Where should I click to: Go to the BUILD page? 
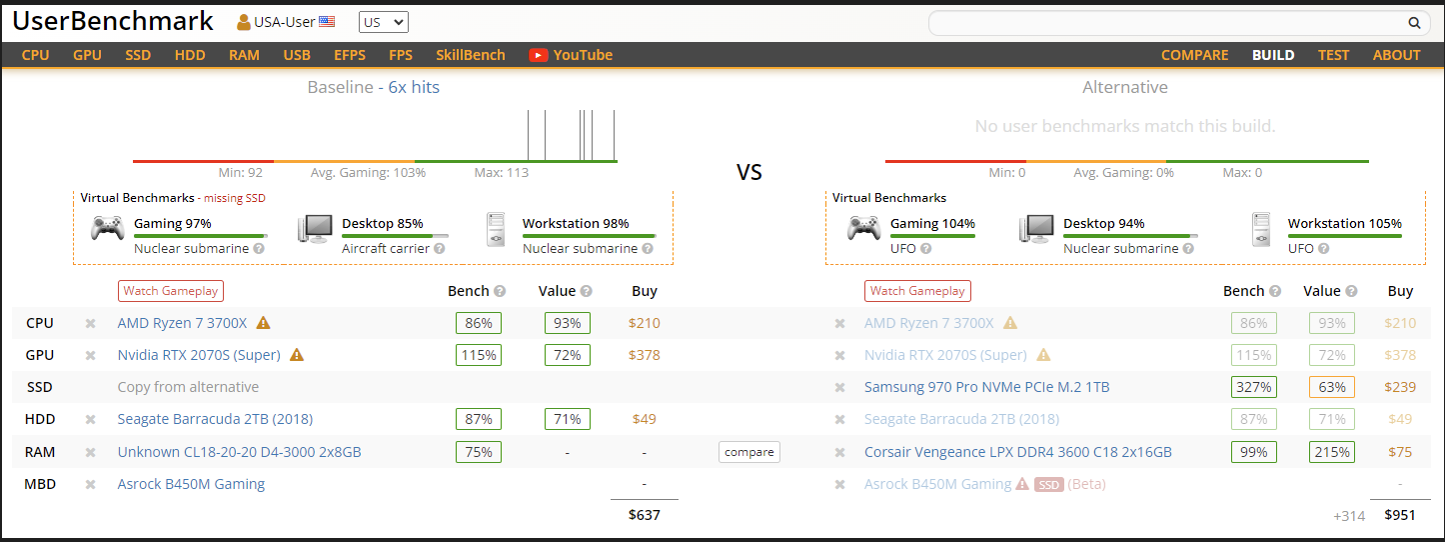point(1273,55)
